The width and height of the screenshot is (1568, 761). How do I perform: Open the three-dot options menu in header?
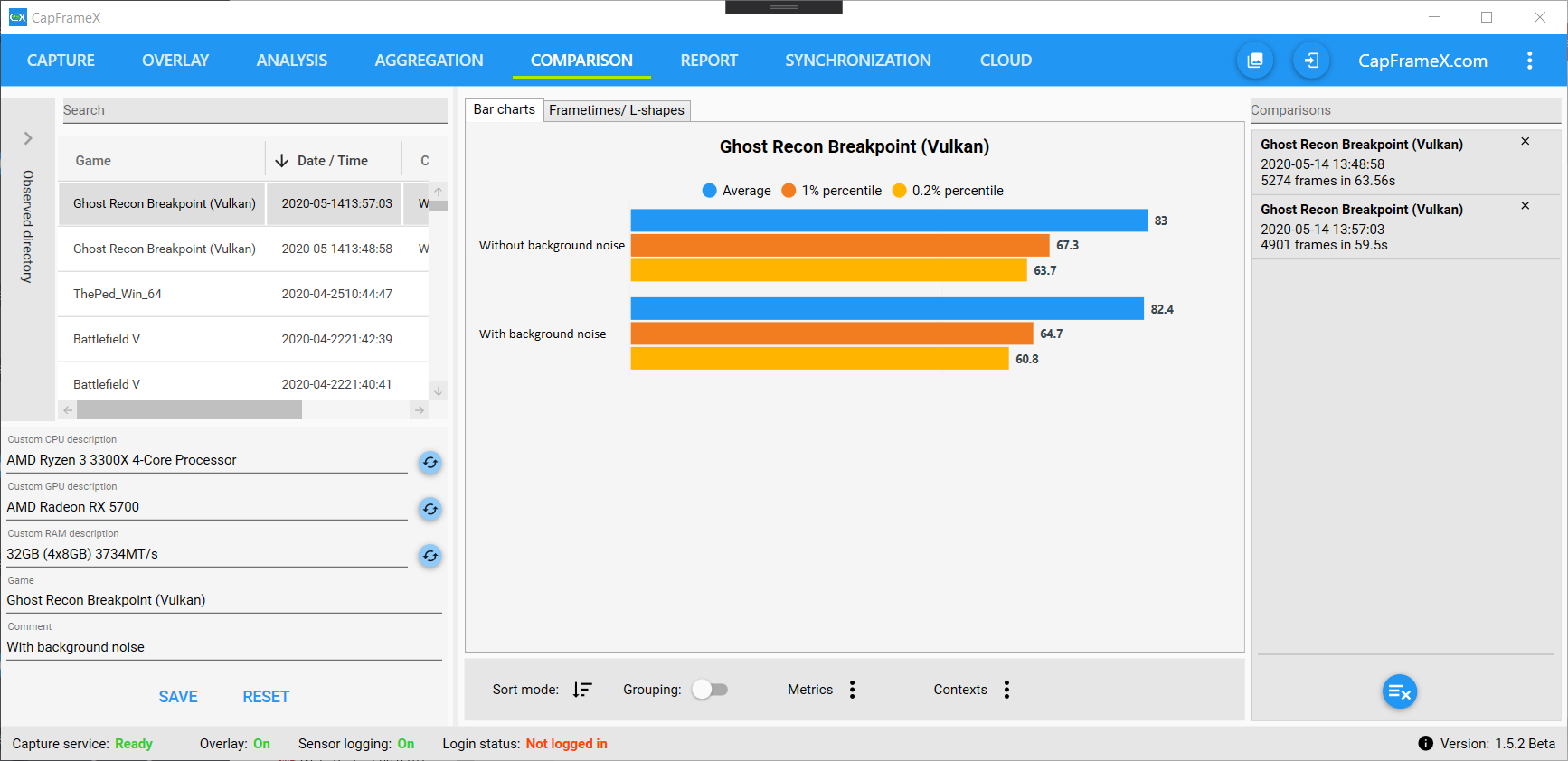pyautogui.click(x=1529, y=61)
